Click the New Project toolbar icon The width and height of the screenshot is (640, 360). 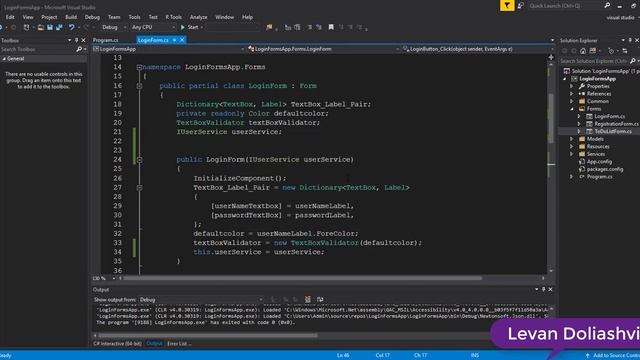27,27
